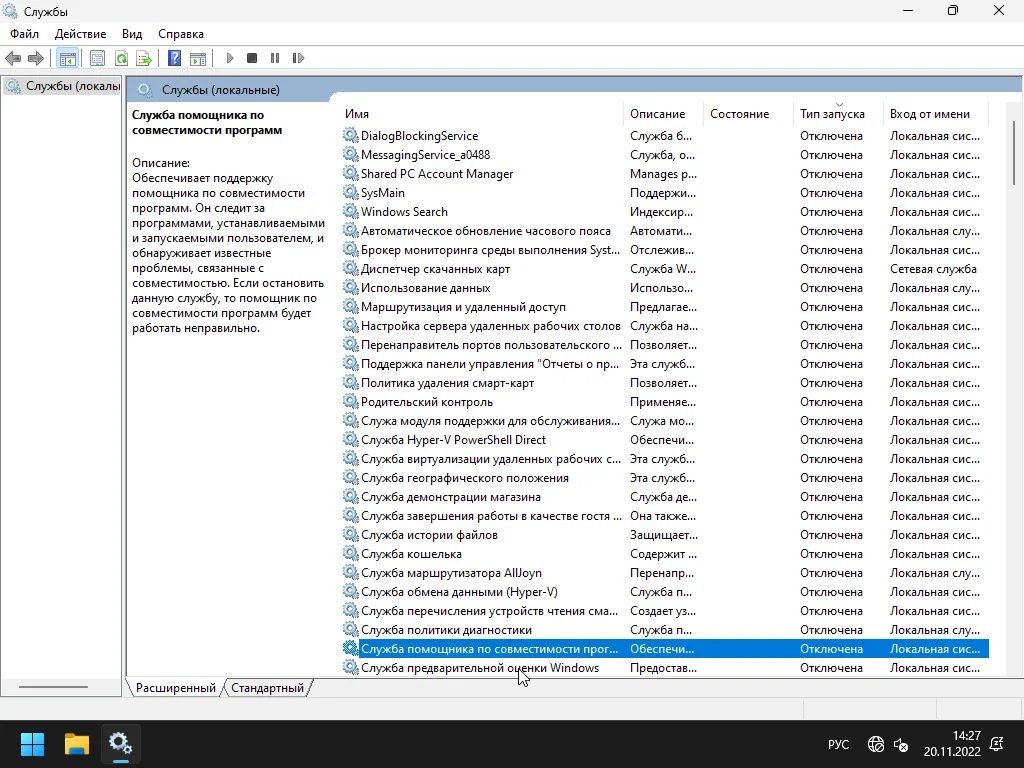Click the Start Service play icon
Viewport: 1024px width, 768px height.
[x=230, y=59]
